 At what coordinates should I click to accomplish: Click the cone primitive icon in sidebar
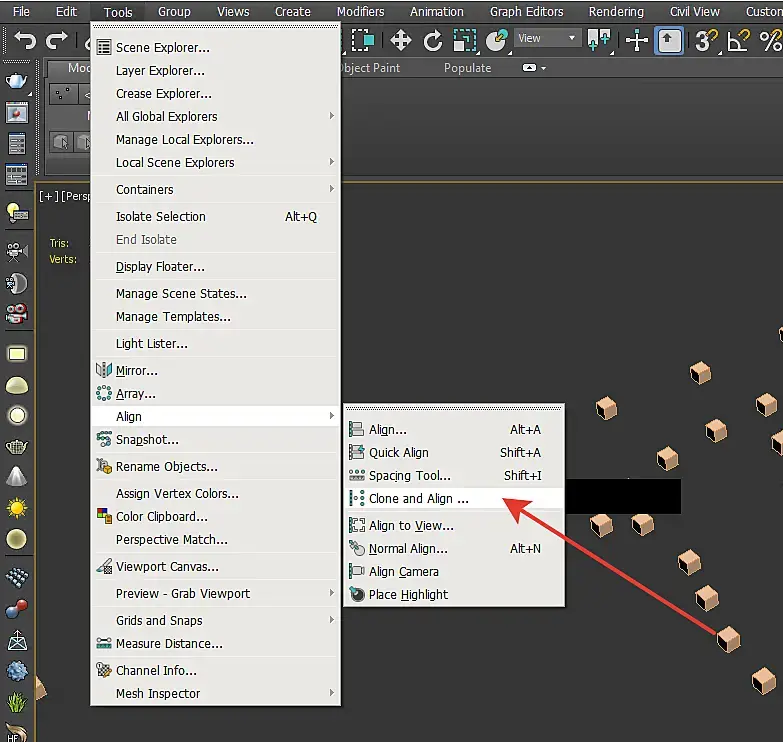pos(16,476)
